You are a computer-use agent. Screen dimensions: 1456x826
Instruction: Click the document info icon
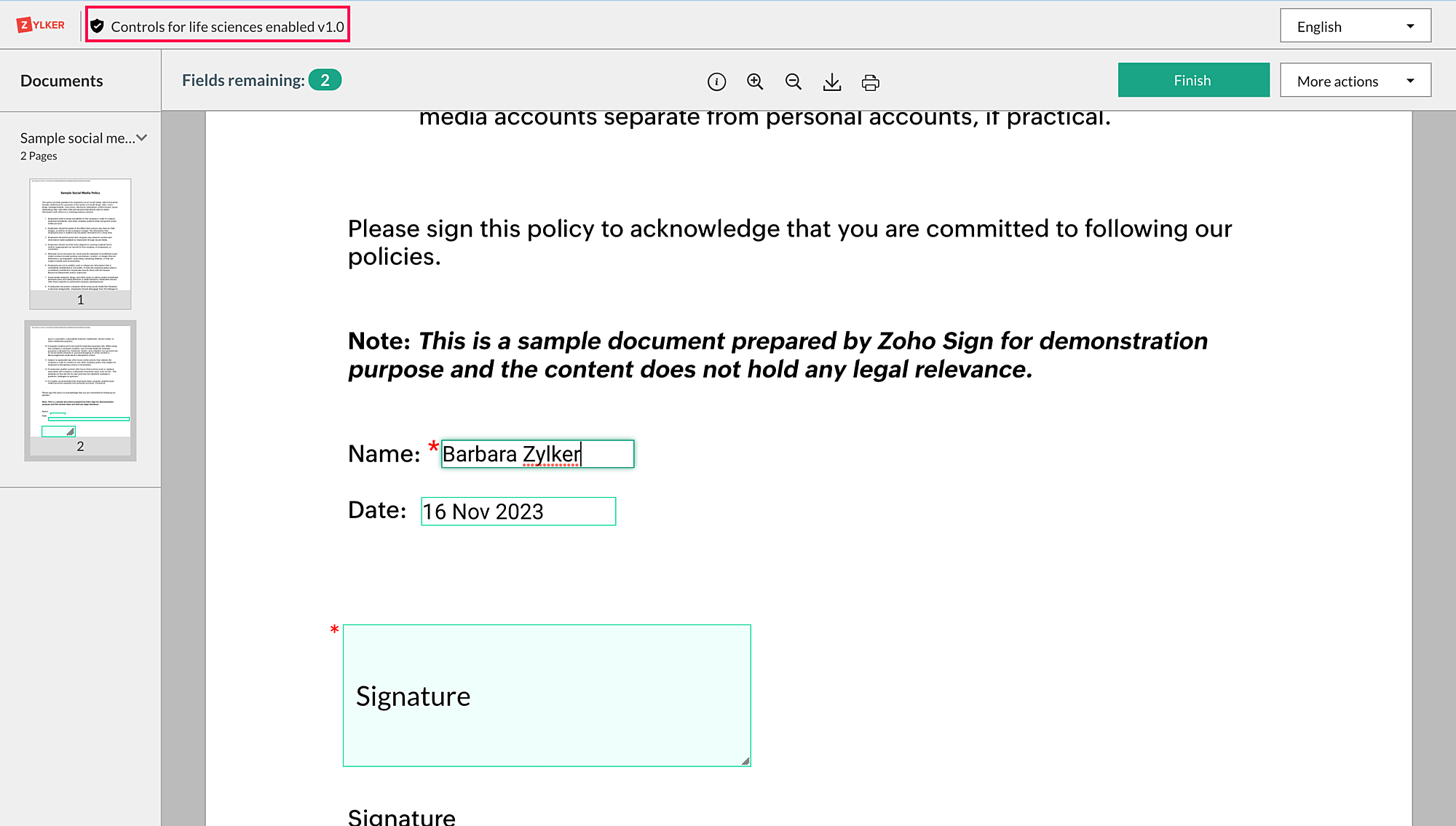pyautogui.click(x=716, y=82)
